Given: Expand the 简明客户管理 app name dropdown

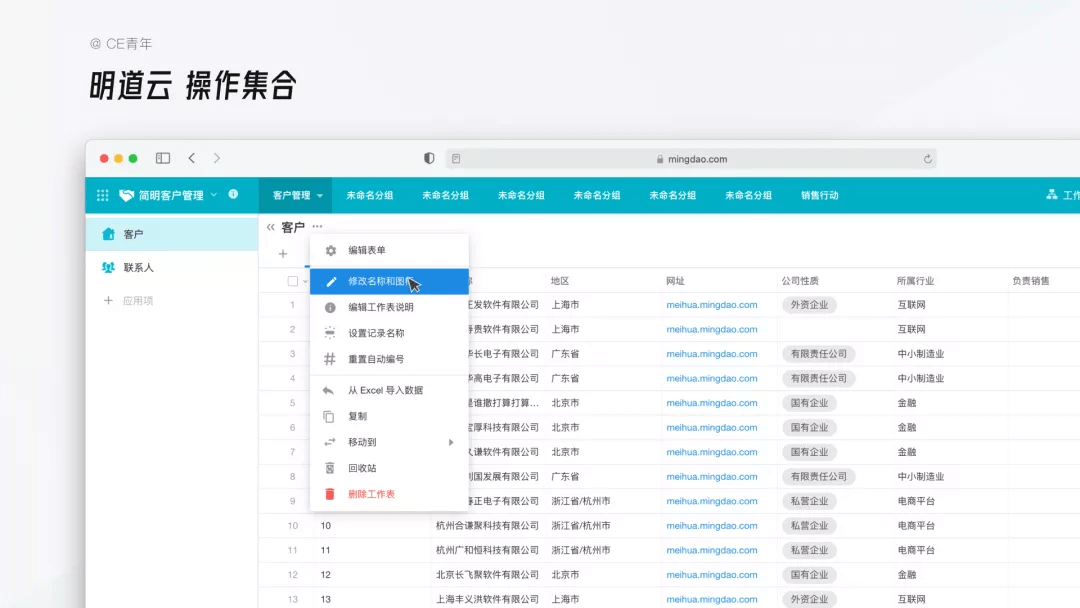Looking at the screenshot, I should (x=214, y=195).
